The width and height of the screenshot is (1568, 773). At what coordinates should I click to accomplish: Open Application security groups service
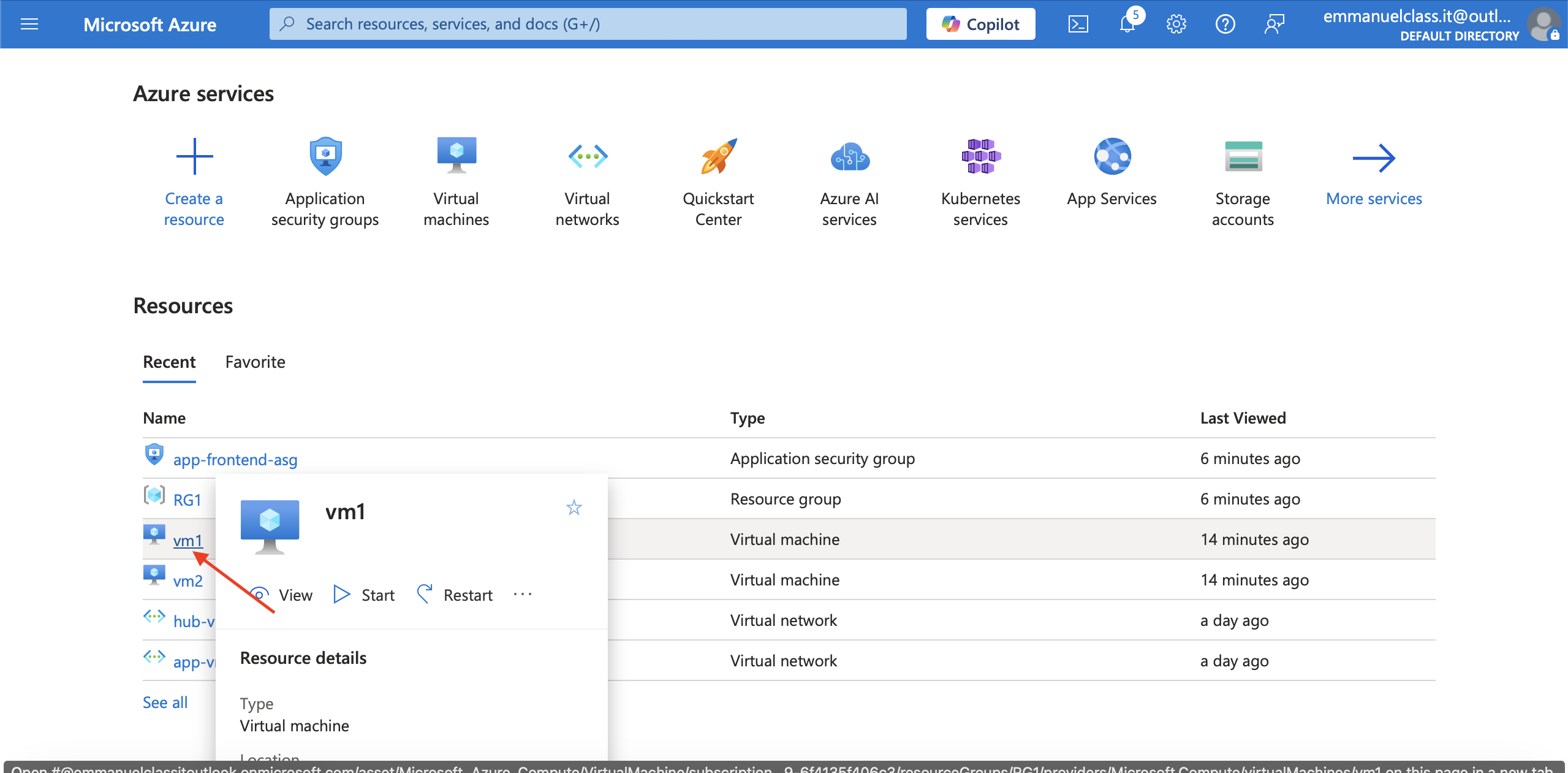[x=325, y=182]
